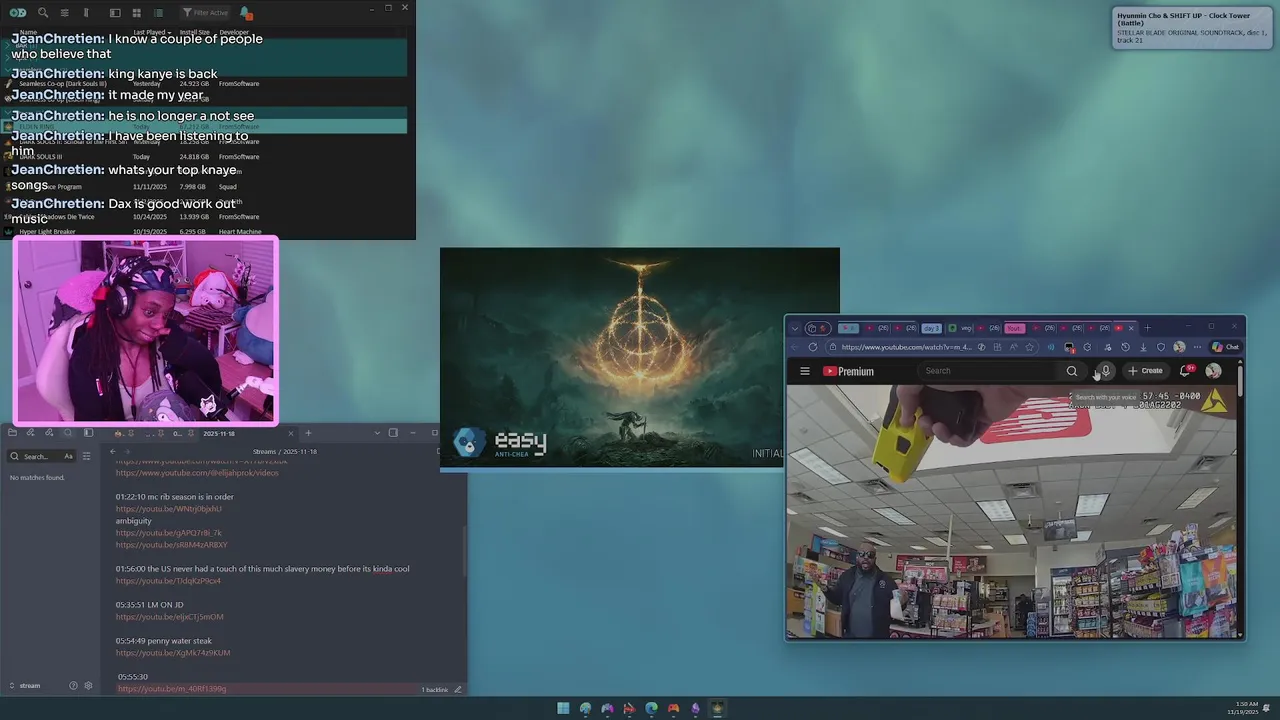Open the youtu.be/sR8M4zARBXY link

[171, 545]
